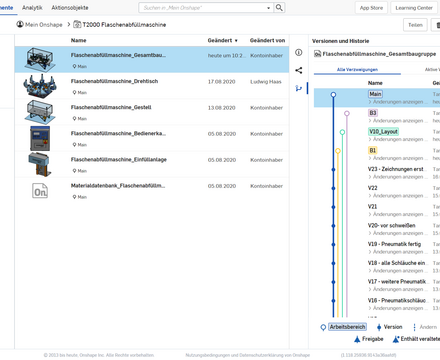Select the B3 branch label
This screenshot has width=440, height=360.
[x=373, y=113]
